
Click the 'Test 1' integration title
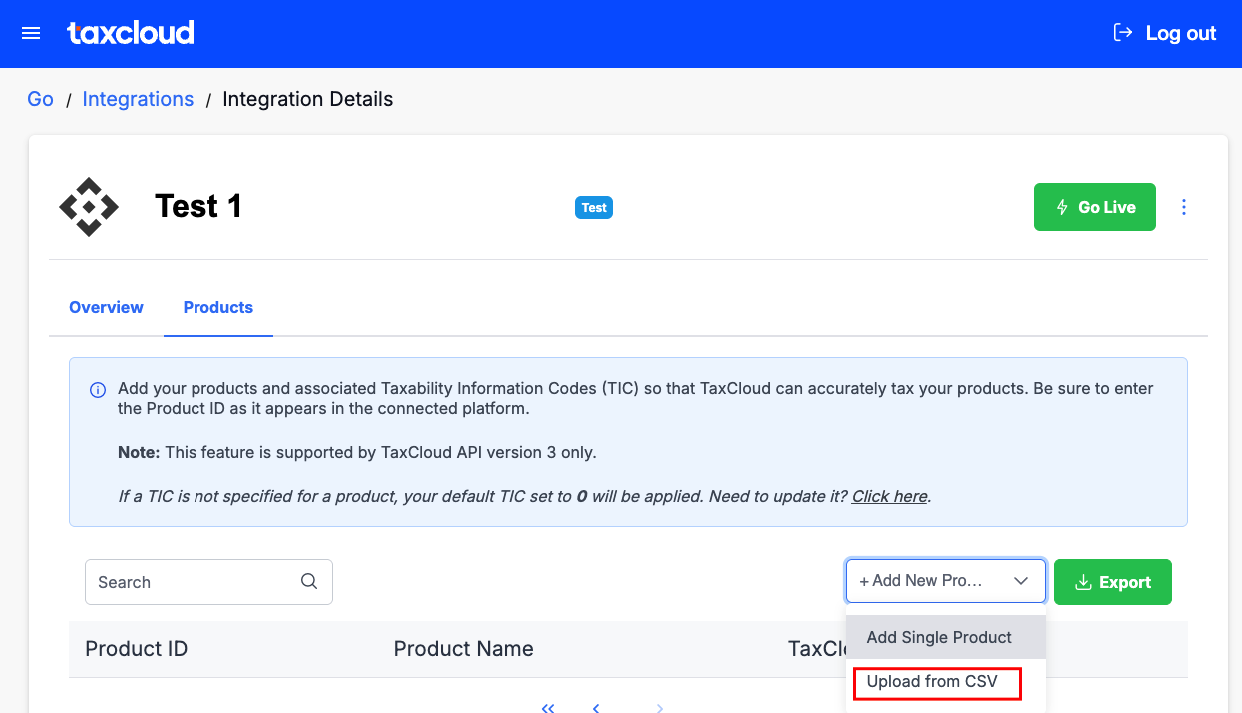(198, 206)
